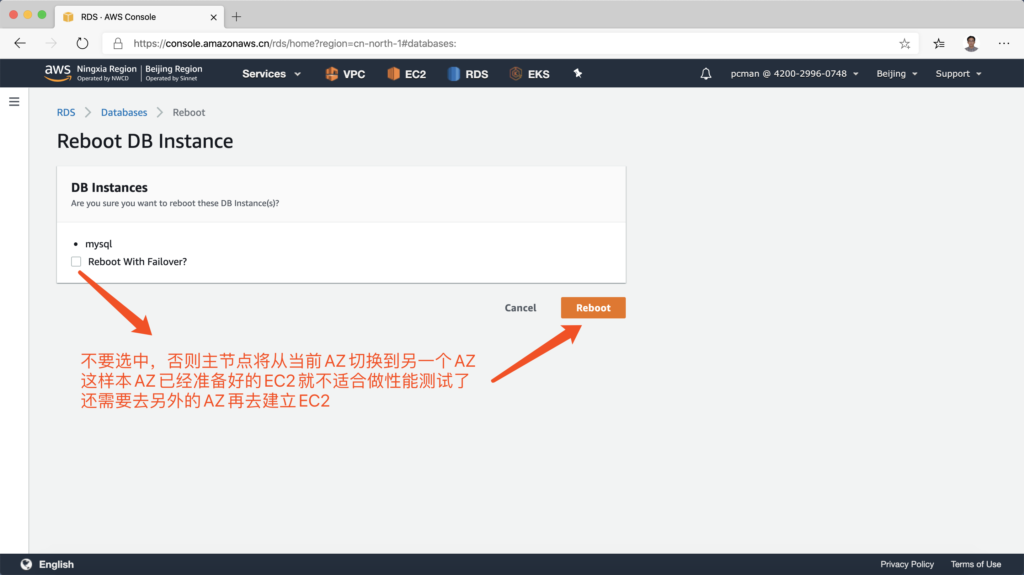Viewport: 1024px width, 575px height.
Task: Bookmark page with star icon
Action: [x=904, y=44]
